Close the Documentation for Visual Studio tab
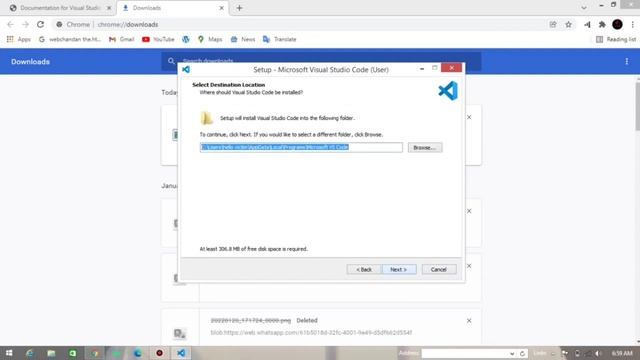This screenshot has height=360, width=640. [109, 8]
